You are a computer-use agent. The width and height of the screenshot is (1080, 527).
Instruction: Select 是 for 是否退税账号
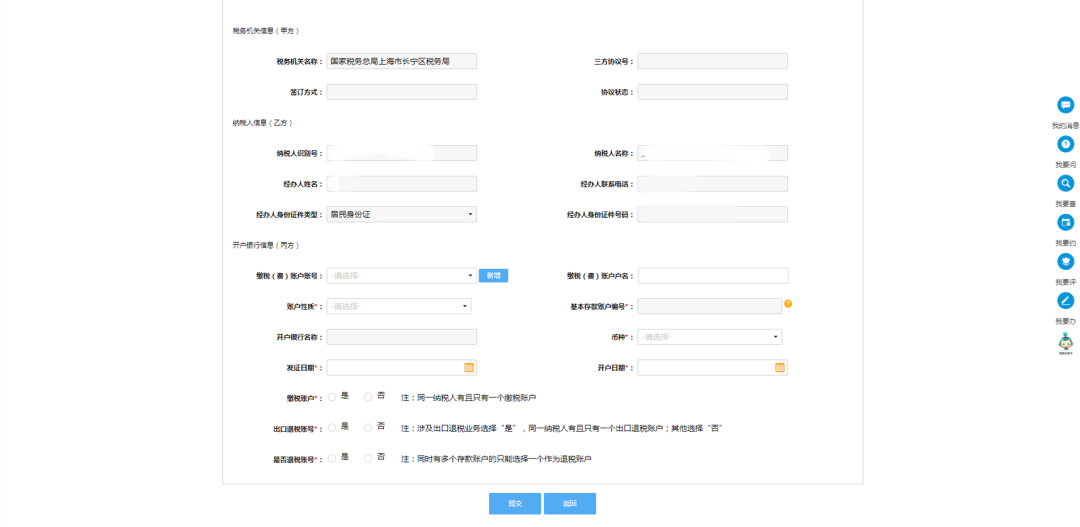pos(332,459)
